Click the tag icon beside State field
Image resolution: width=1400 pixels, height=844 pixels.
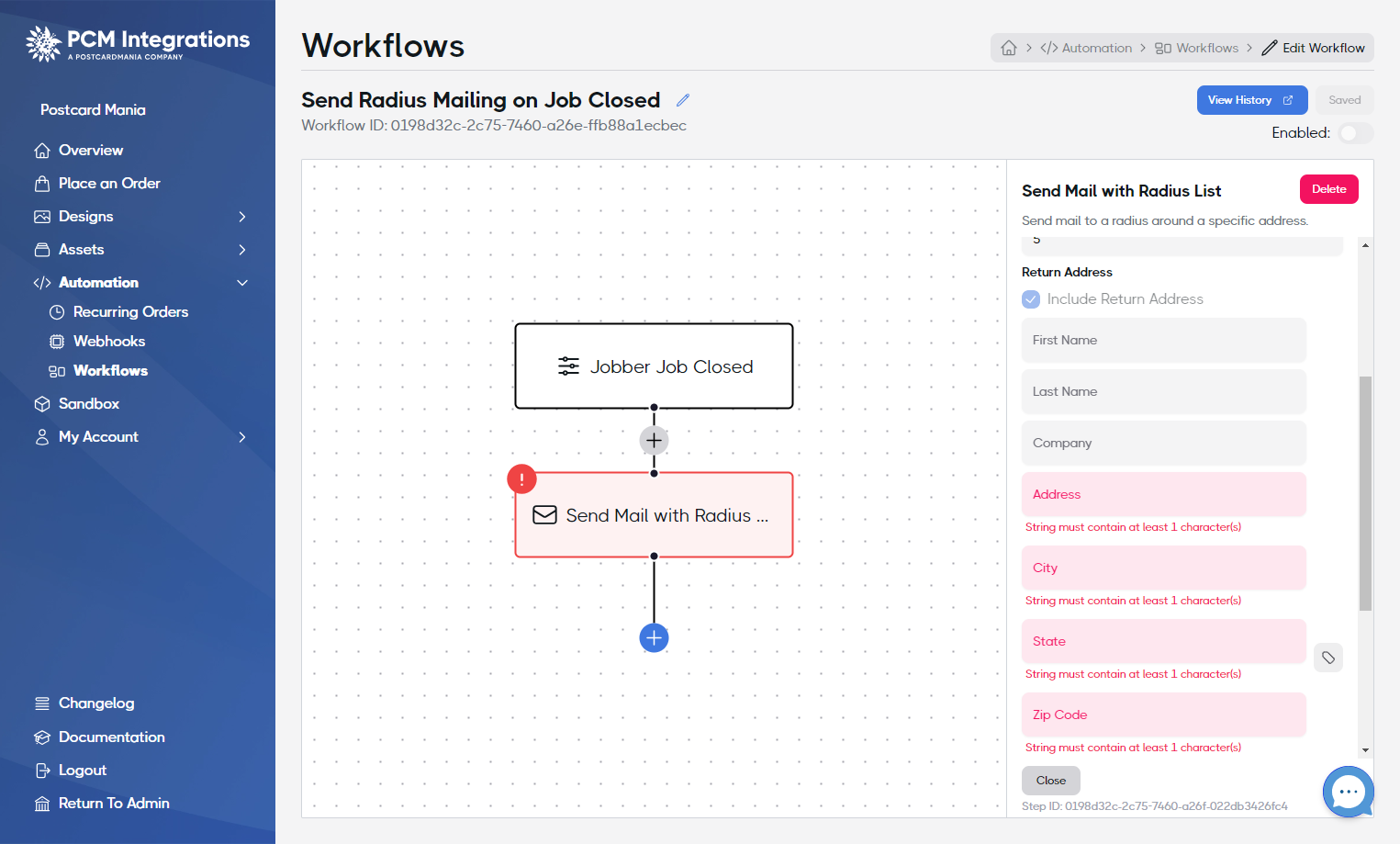(x=1328, y=658)
